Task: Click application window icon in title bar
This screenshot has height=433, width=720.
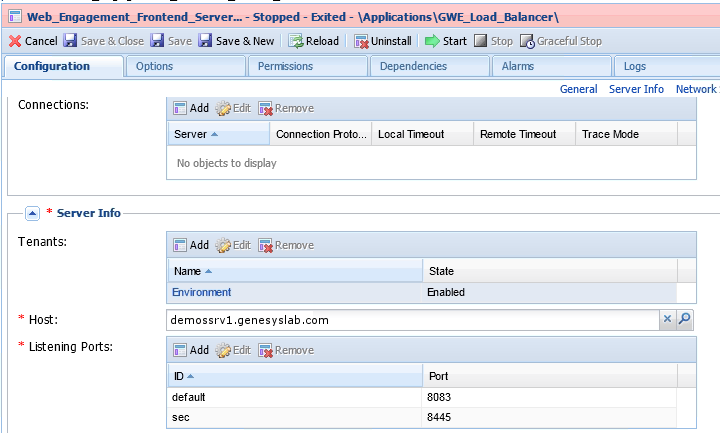Action: click(15, 17)
